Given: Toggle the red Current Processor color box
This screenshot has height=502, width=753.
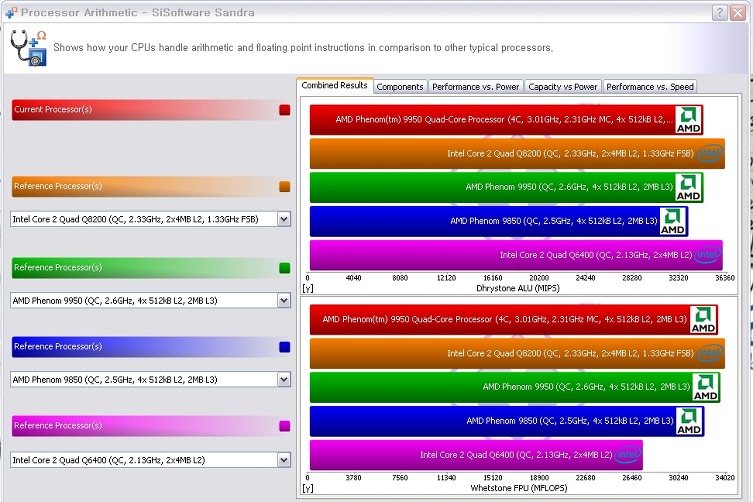Looking at the screenshot, I should coord(284,110).
